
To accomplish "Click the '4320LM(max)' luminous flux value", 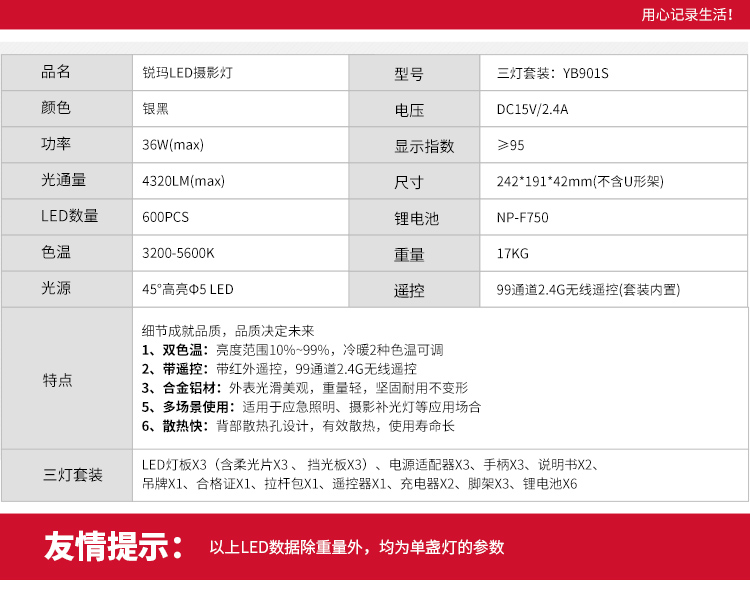I will coord(183,181).
